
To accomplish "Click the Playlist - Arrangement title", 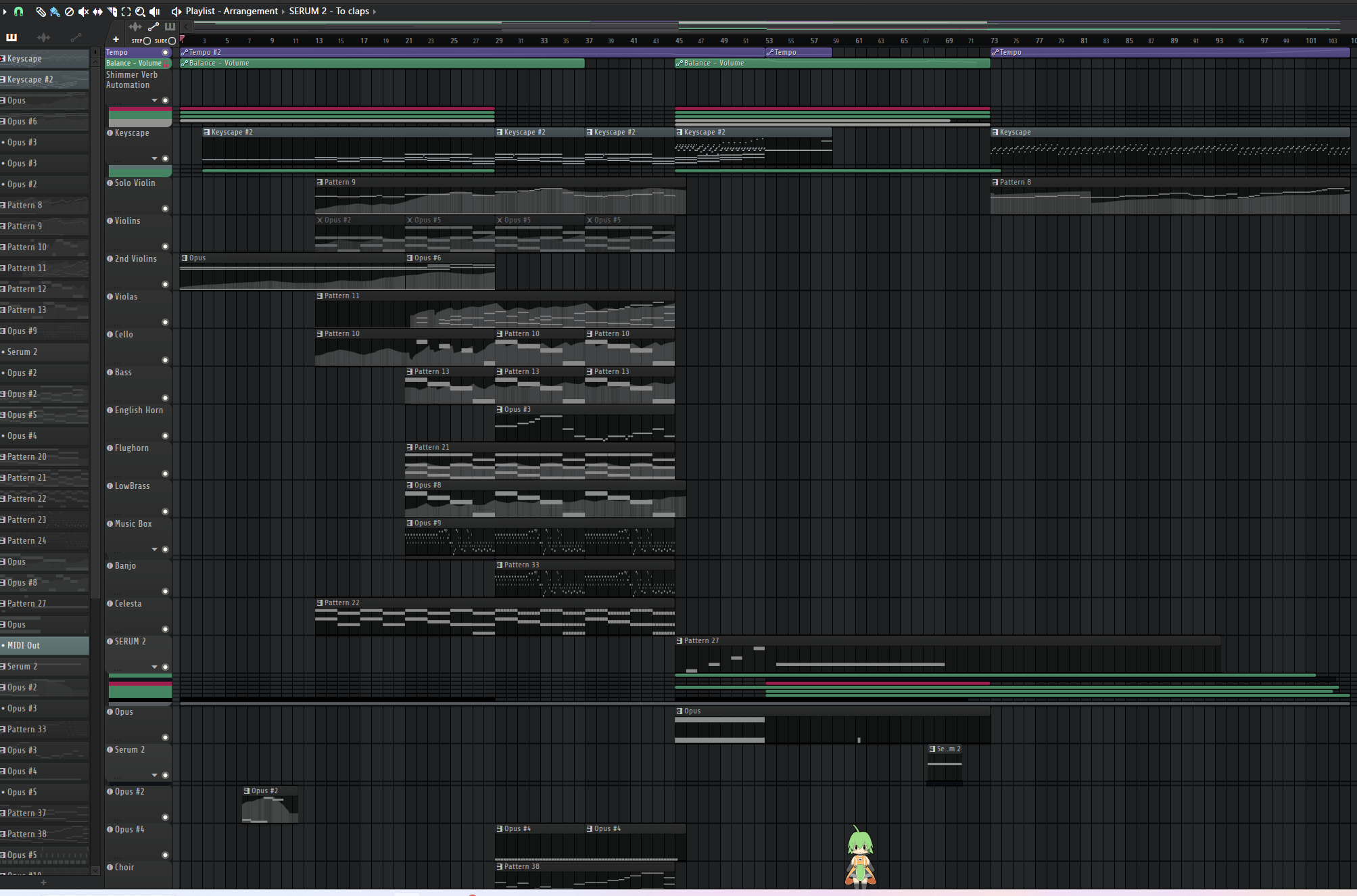I will tap(231, 11).
